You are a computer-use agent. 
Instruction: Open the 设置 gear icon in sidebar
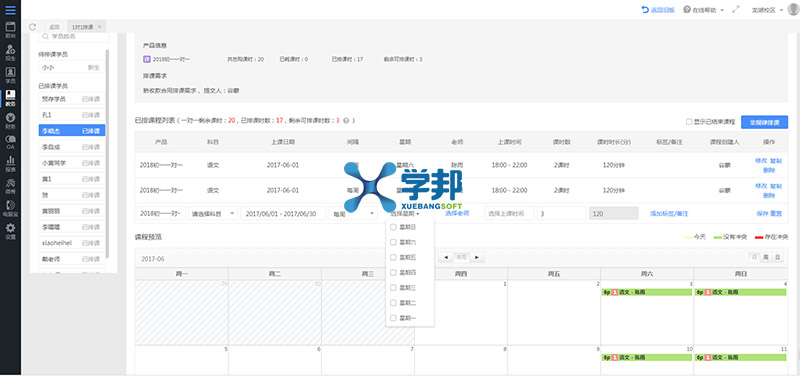[x=10, y=231]
